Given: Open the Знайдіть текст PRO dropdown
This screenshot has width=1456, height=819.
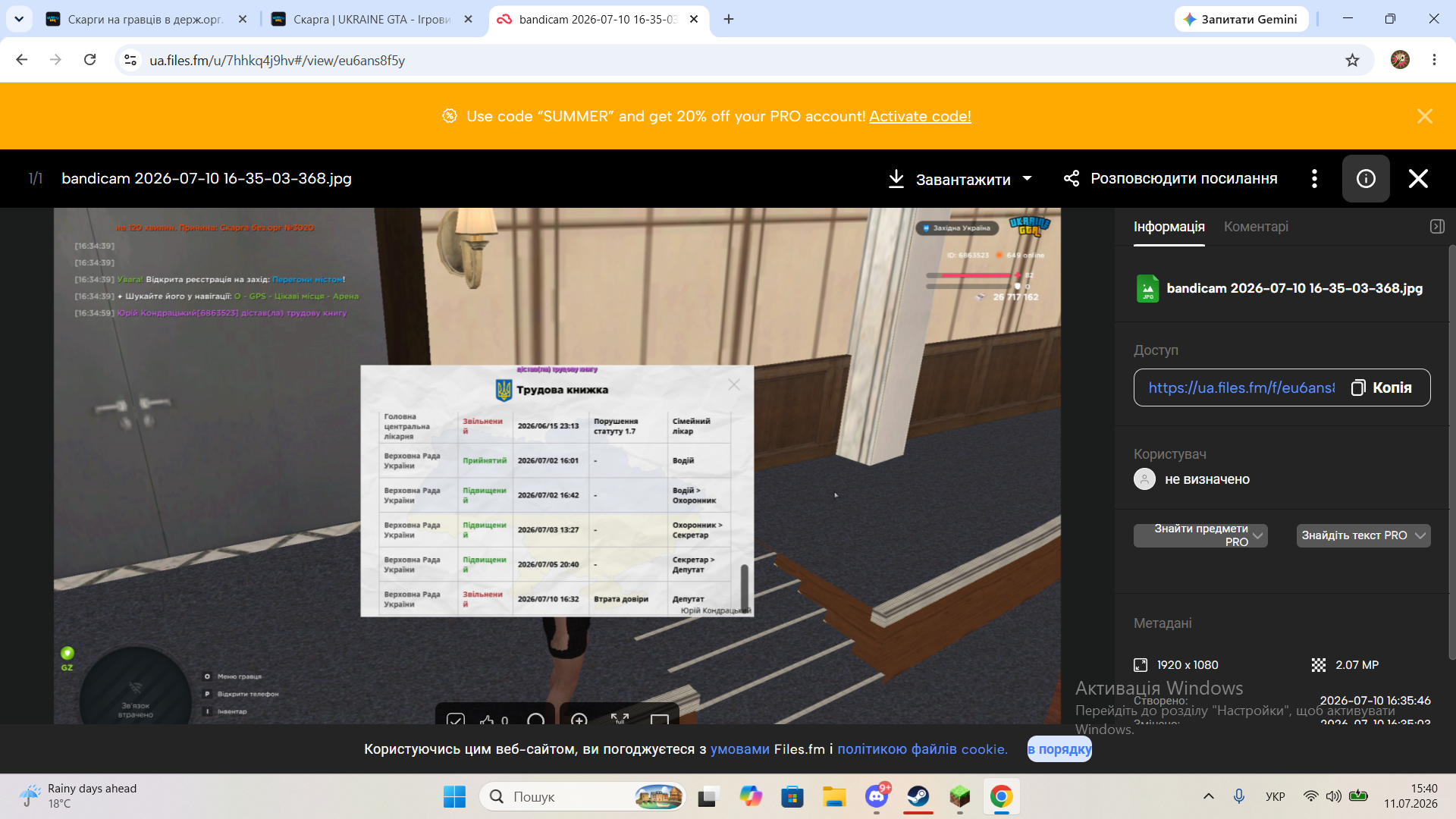Looking at the screenshot, I should 1363,535.
